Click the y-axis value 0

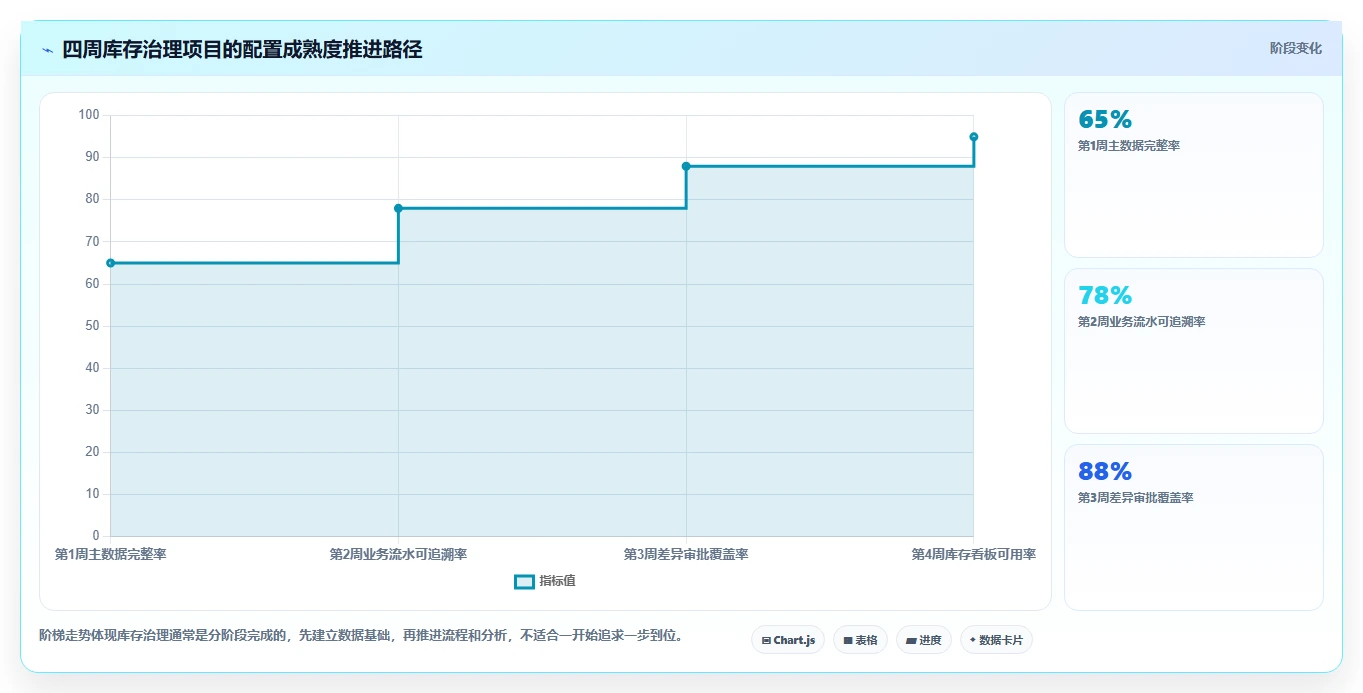pos(96,536)
